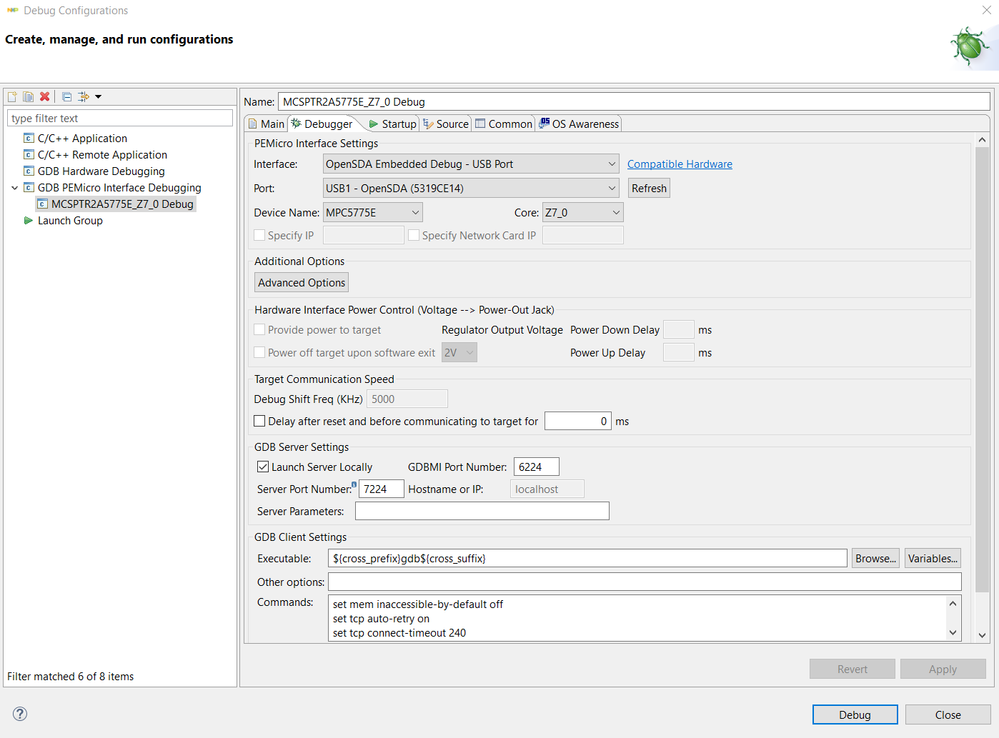Uncheck Launch Server Locally checkbox
Screen dimensions: 999x738
(x=263, y=467)
